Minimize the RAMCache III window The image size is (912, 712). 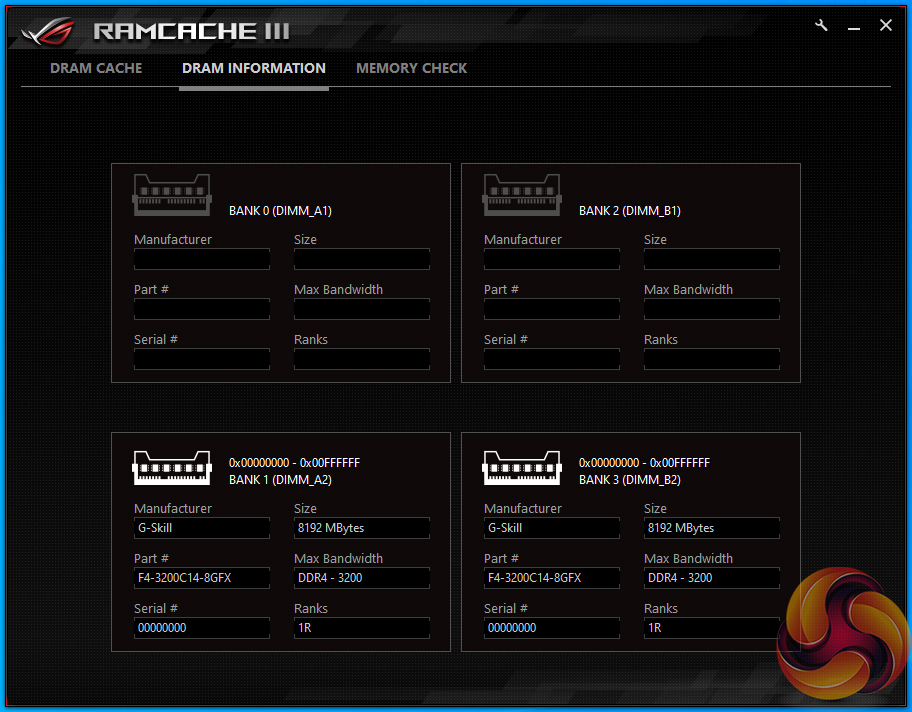click(x=853, y=27)
